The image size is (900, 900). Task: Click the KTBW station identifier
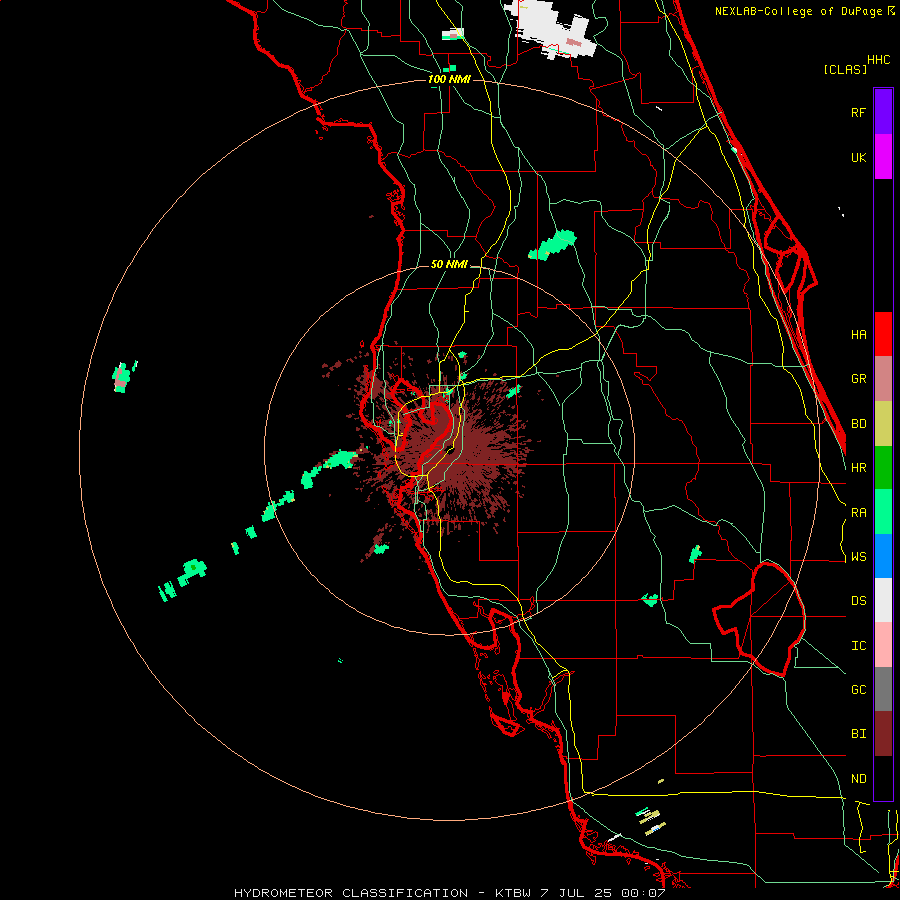(x=513, y=893)
